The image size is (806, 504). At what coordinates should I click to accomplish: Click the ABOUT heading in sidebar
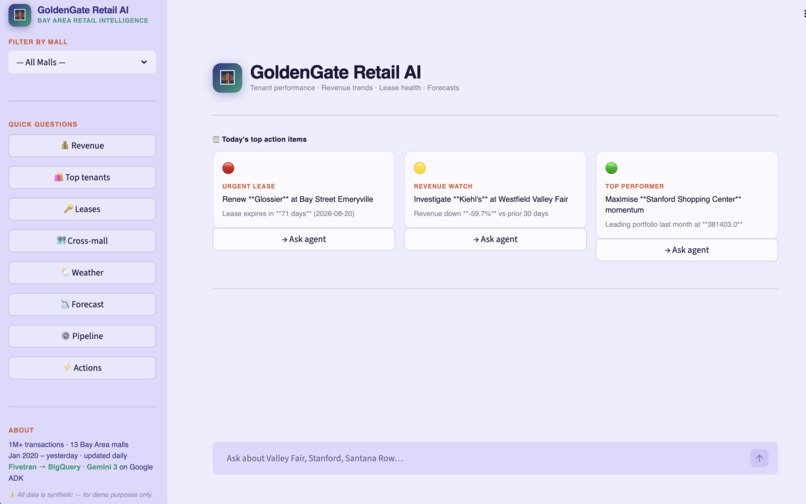(x=21, y=430)
